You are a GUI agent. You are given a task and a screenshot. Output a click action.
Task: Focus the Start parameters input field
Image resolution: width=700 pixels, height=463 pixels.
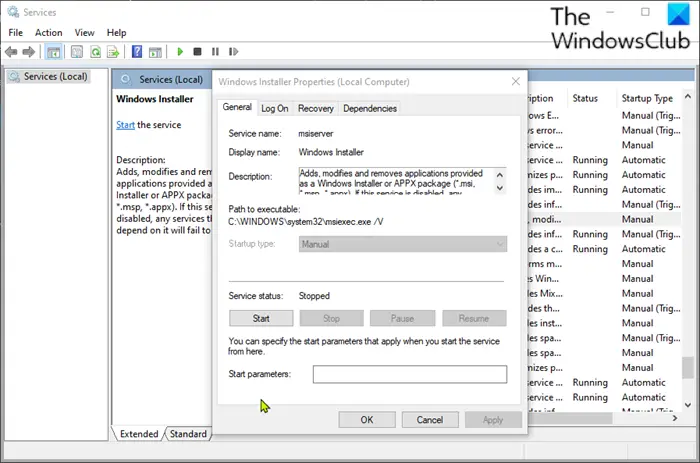[x=410, y=374]
